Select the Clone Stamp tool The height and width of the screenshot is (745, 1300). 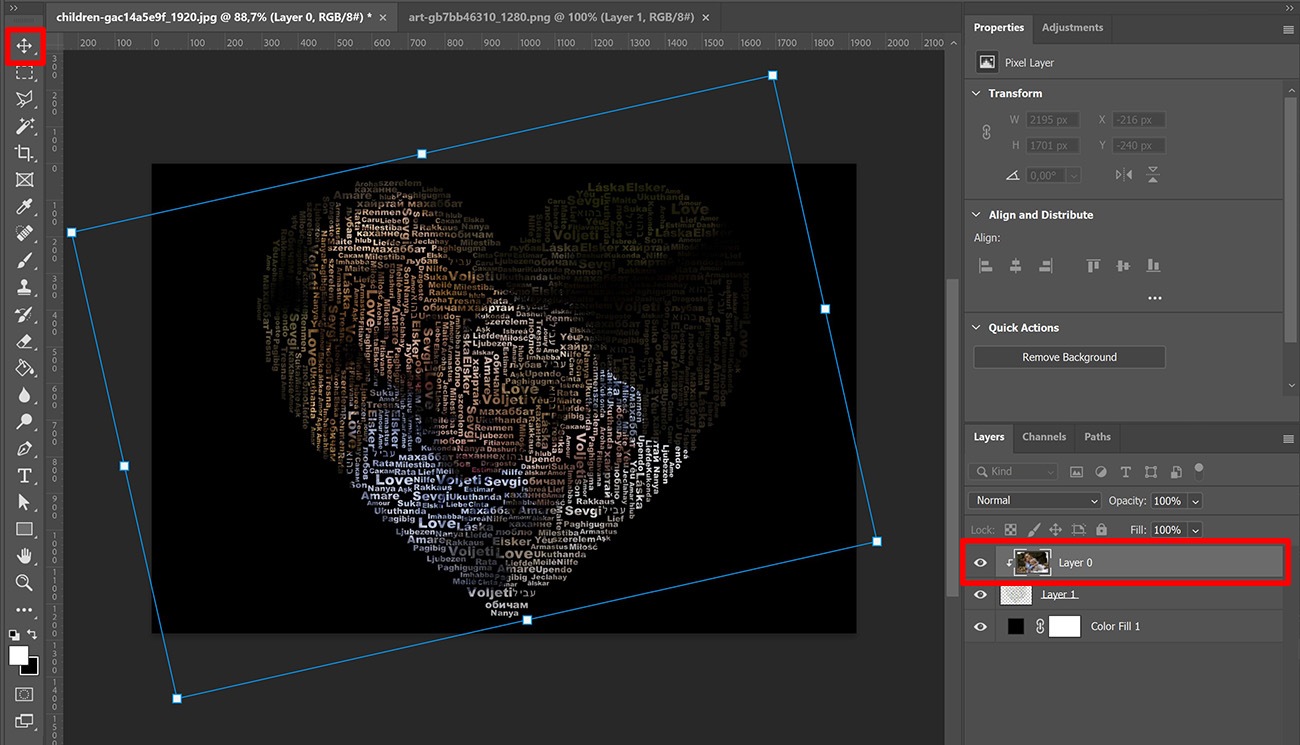coord(25,289)
